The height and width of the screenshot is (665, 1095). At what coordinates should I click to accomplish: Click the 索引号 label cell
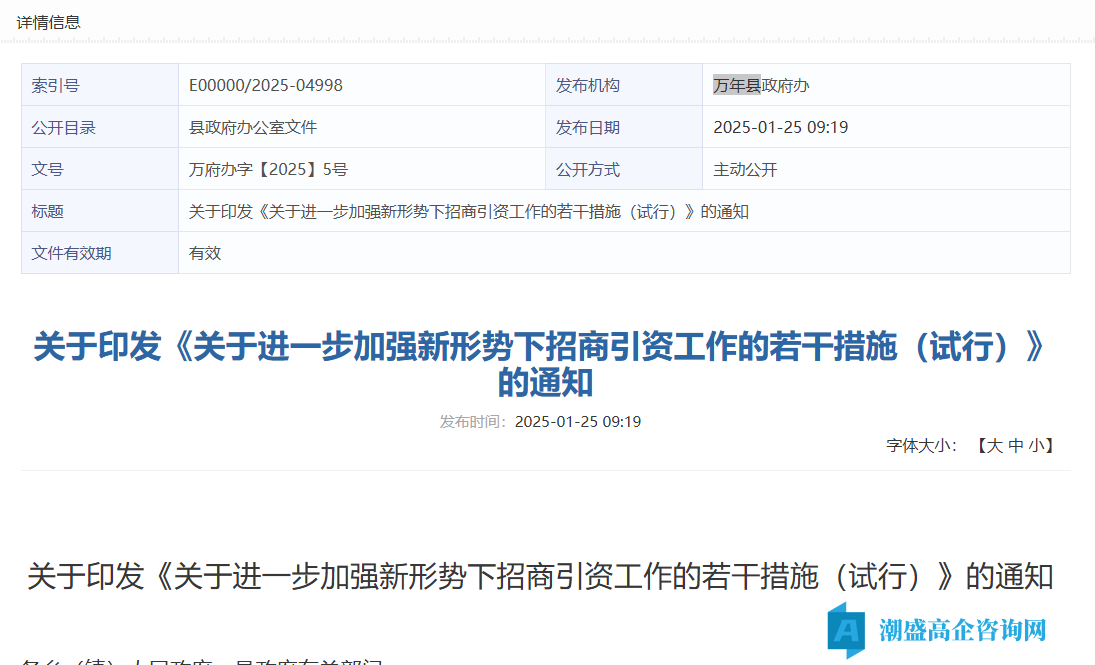[x=56, y=86]
